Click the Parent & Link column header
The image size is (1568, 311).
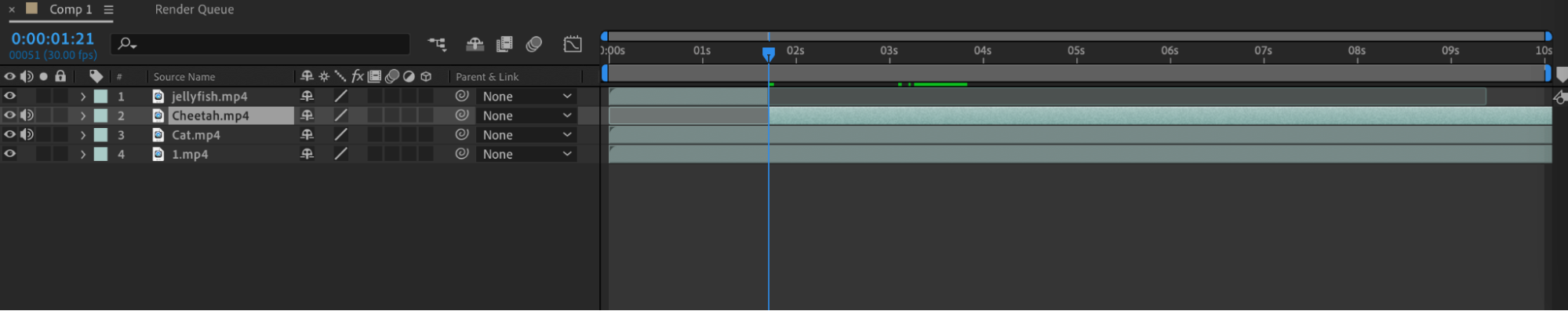(x=487, y=76)
